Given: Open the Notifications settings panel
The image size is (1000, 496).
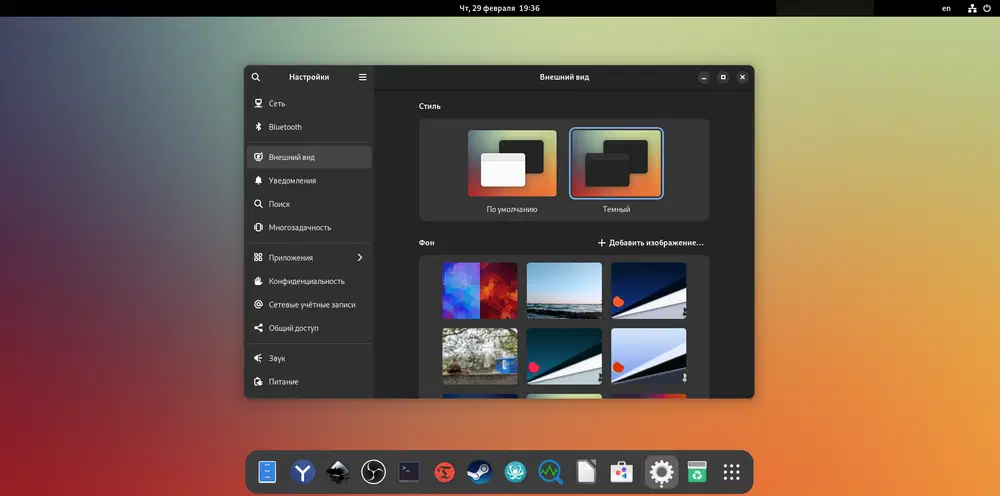Looking at the screenshot, I should [x=292, y=181].
